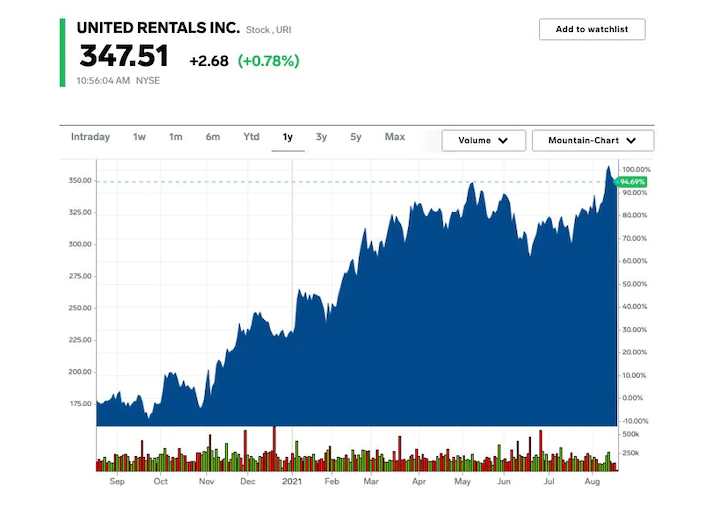
Task: Show the 3y time range
Action: click(x=321, y=137)
